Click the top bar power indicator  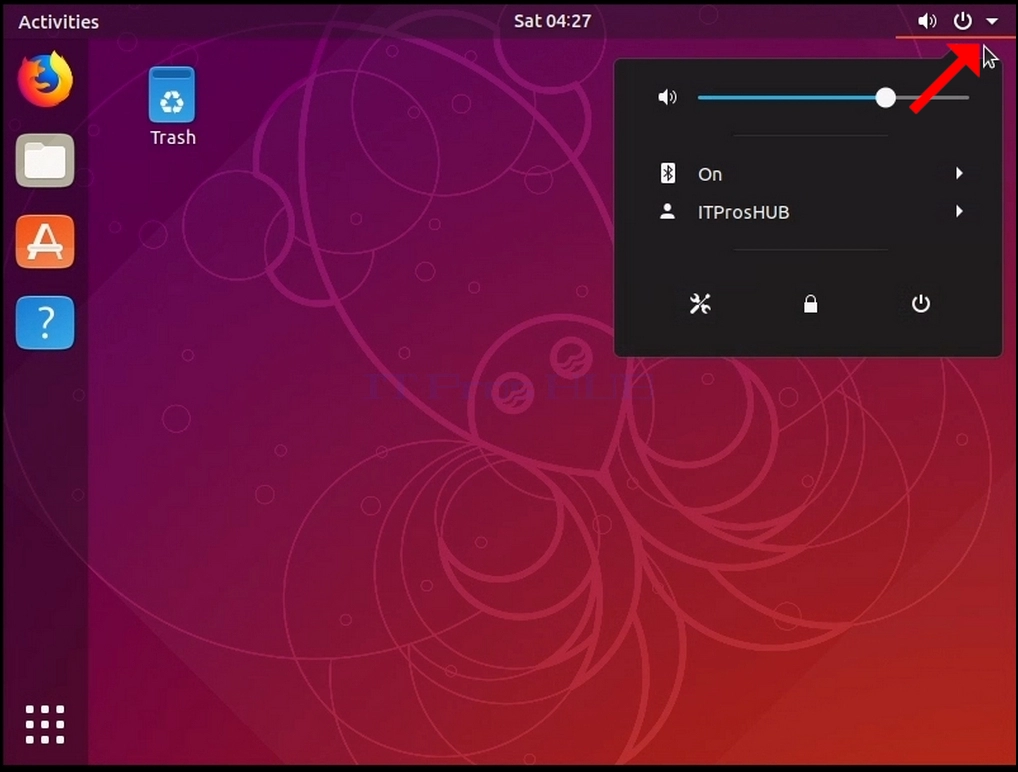[x=962, y=21]
